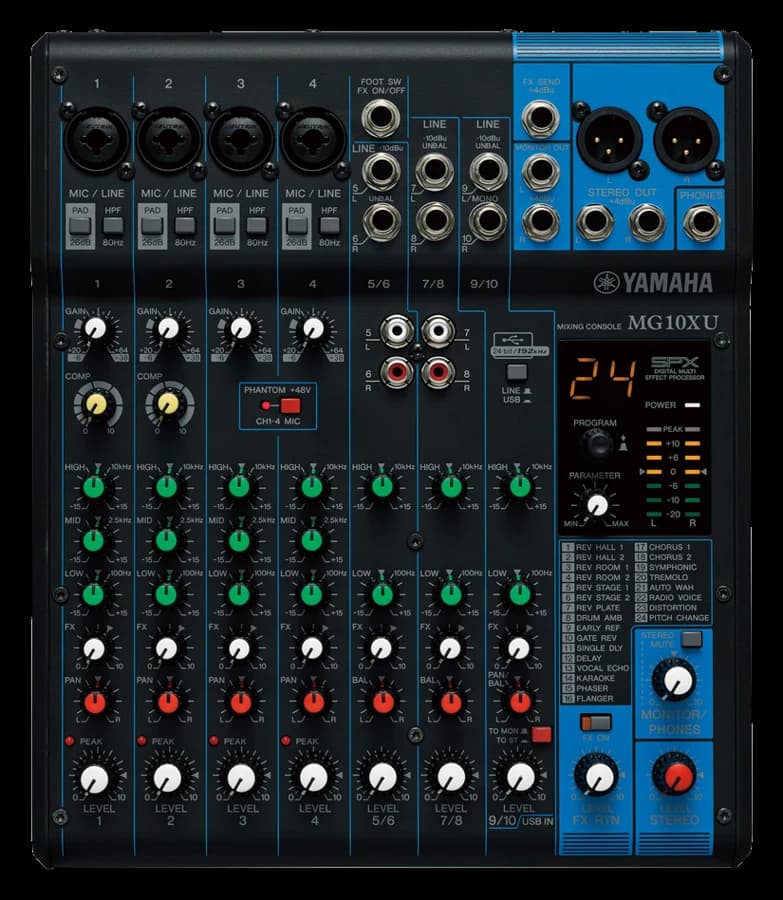Click the channel 3 MIC/LINE combo jack
Screen dimensions: 783x900
click(x=241, y=139)
